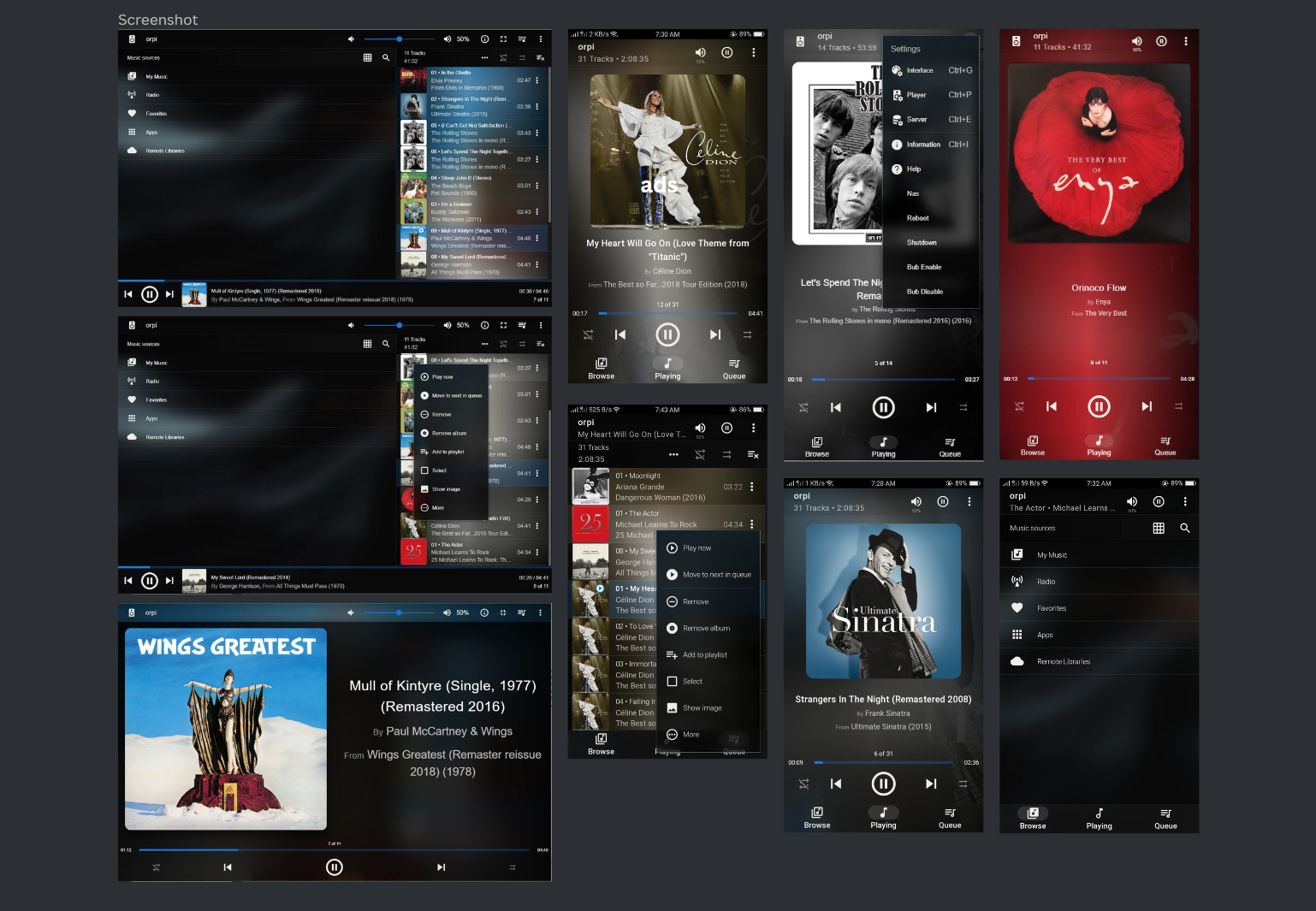Toggle shuffle on the Orinoco Flow screen

tap(1020, 406)
